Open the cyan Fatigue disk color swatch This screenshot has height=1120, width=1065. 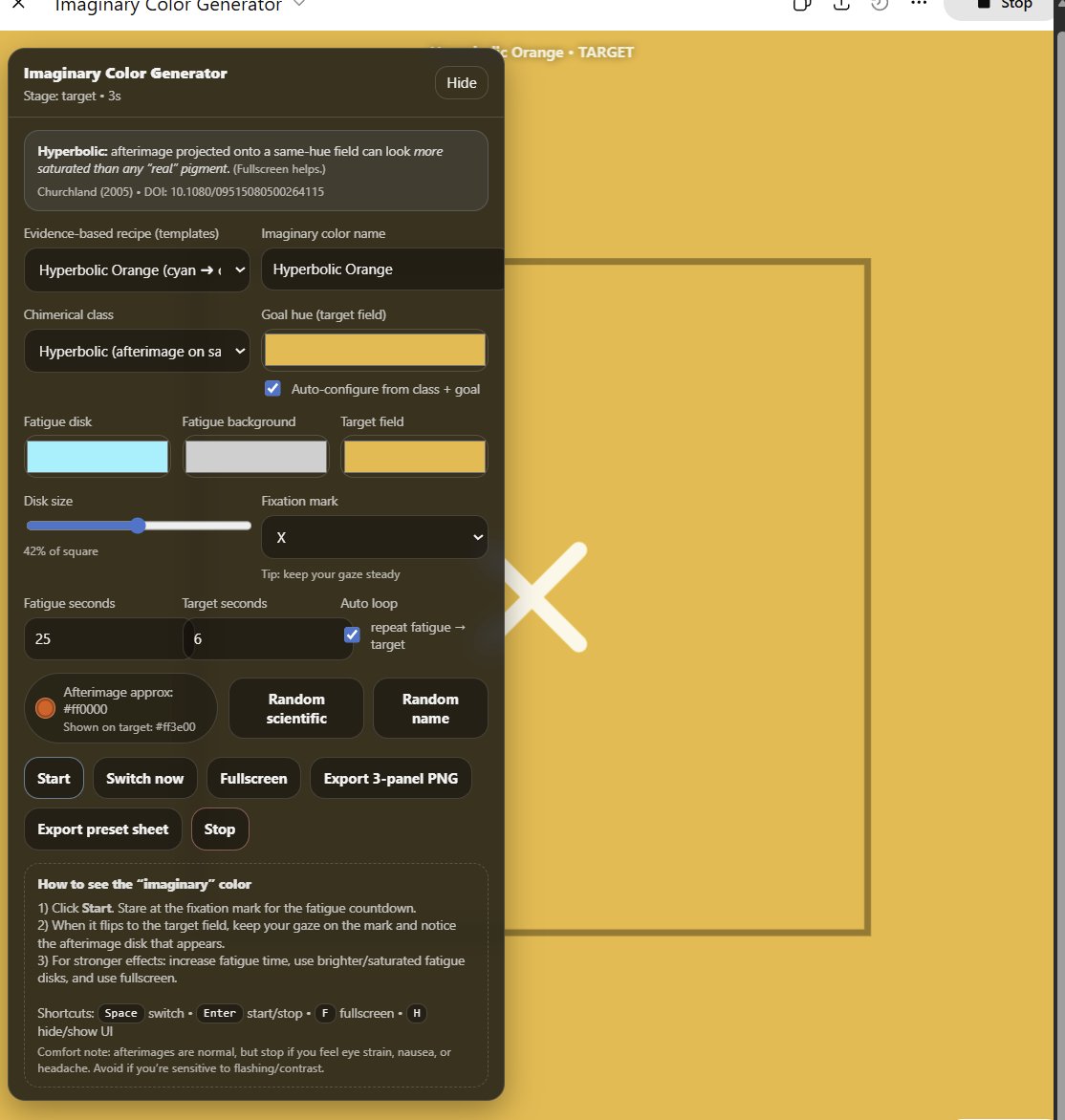(x=98, y=457)
